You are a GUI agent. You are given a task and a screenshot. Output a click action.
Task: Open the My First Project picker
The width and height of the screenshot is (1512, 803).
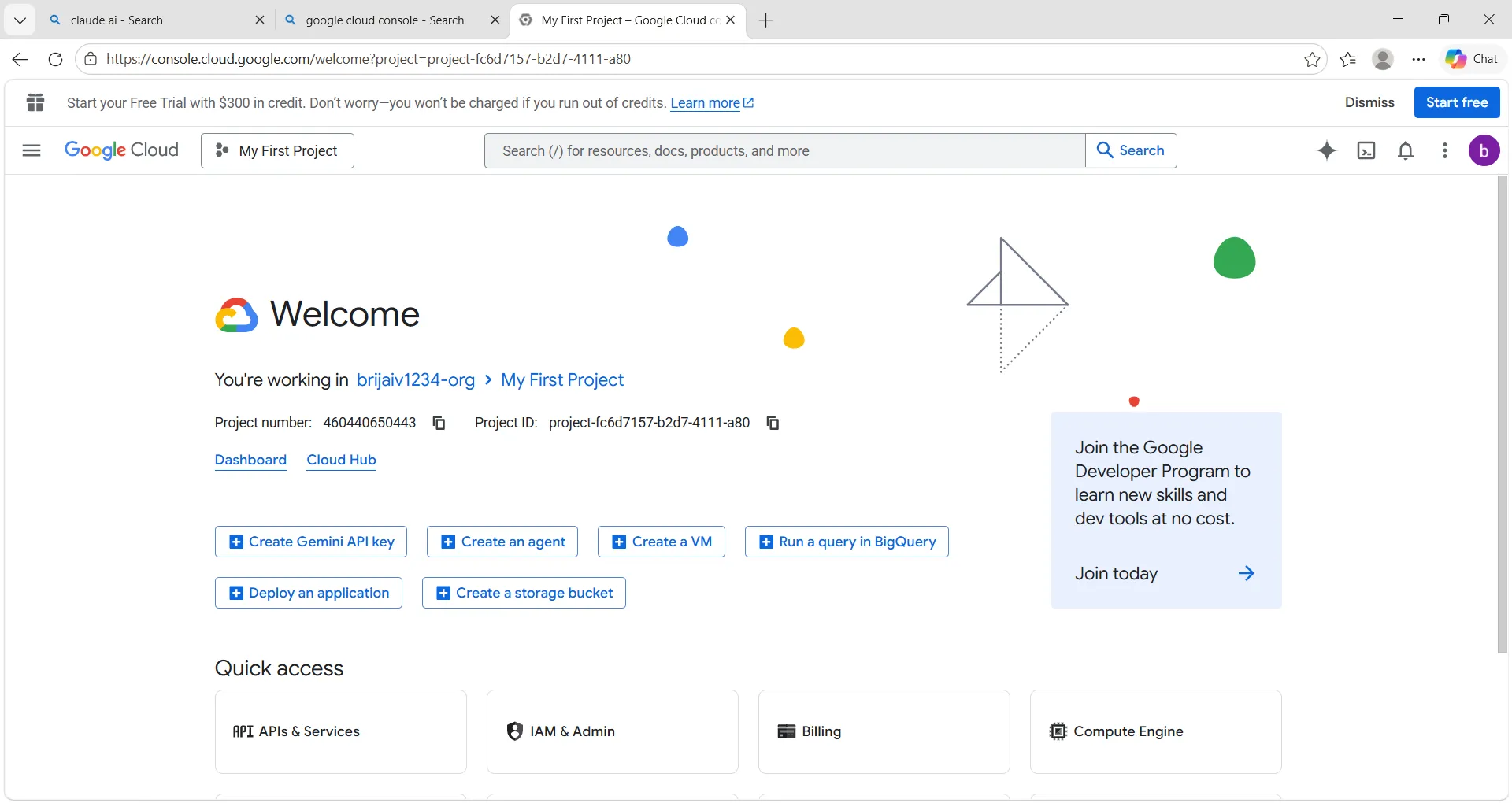tap(277, 150)
